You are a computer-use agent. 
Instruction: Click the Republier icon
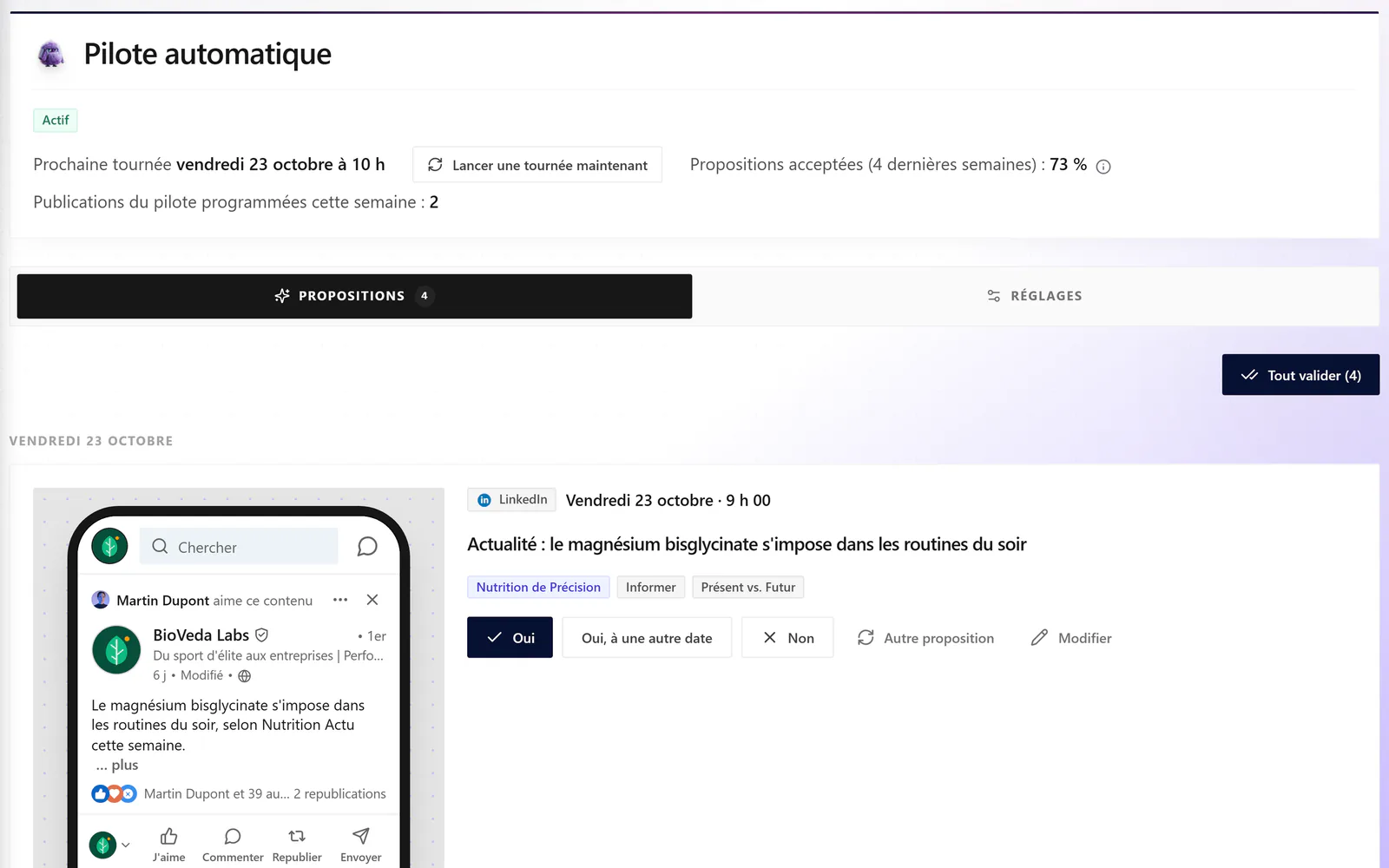[x=297, y=837]
